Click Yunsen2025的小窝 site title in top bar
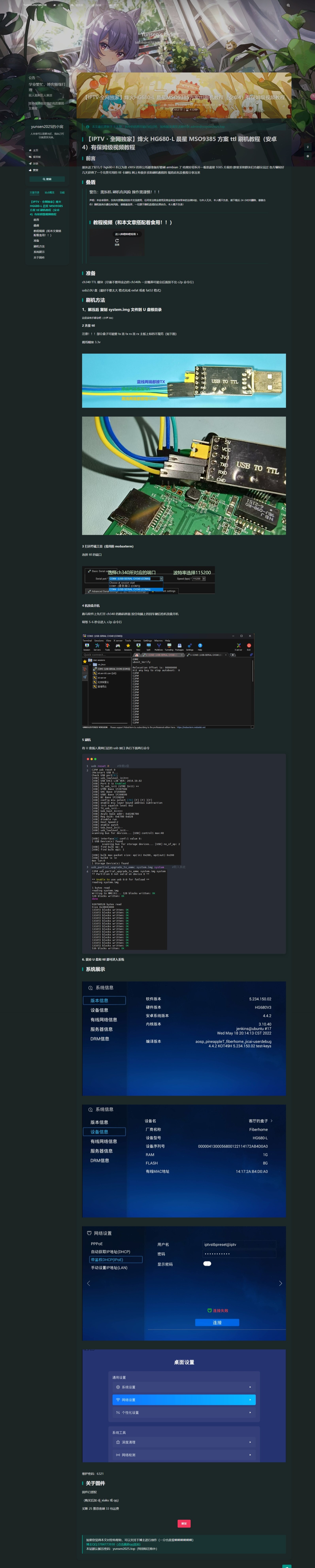Screen dimensions: 315x1568 pos(35,5)
